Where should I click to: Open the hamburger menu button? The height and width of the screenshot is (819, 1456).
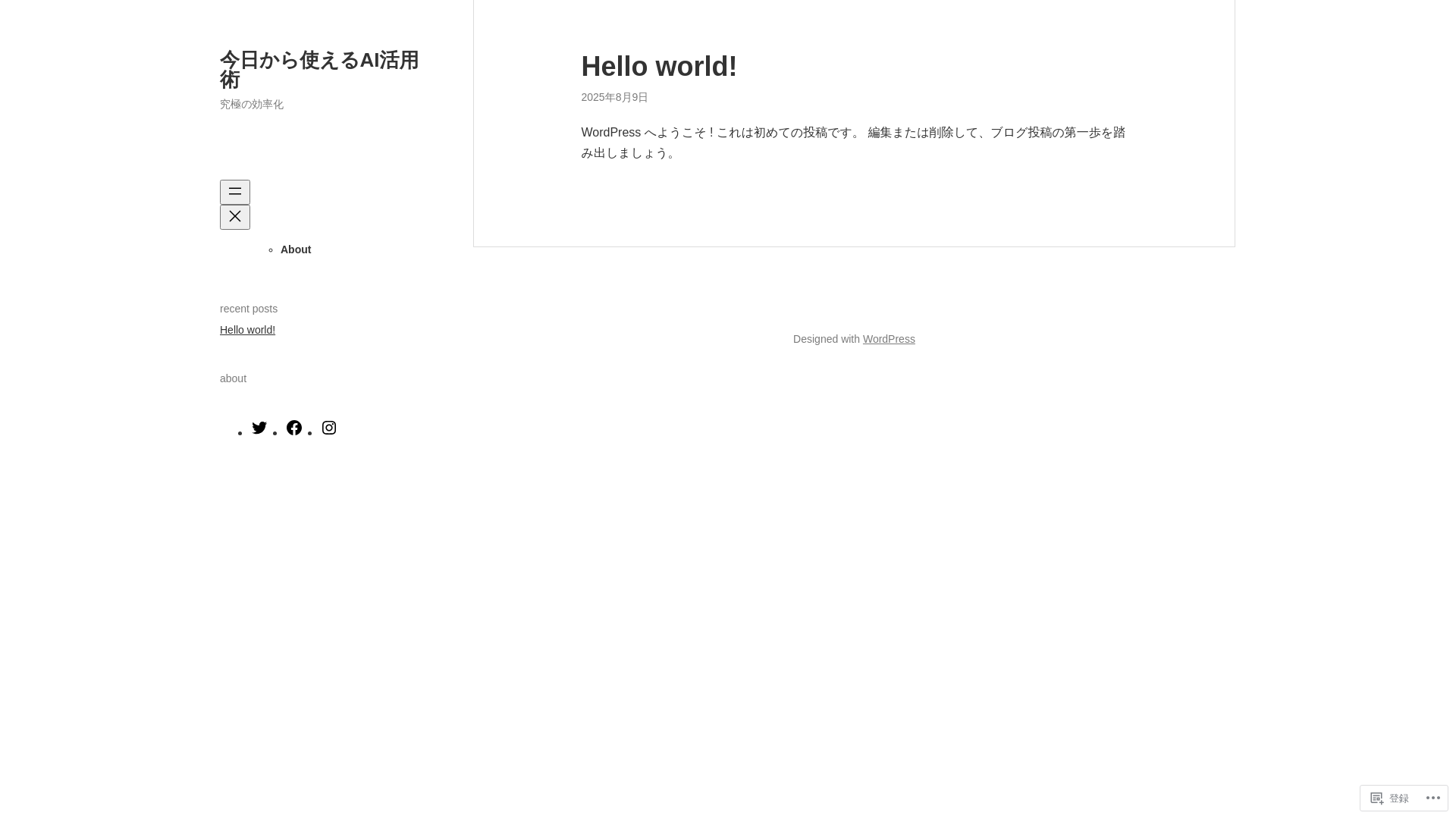click(235, 192)
